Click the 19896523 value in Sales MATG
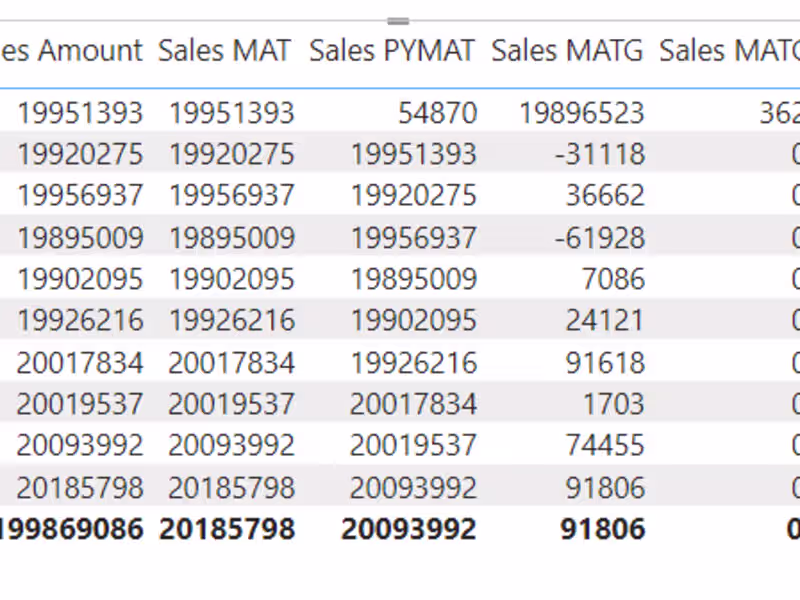800x600 pixels. tap(581, 113)
